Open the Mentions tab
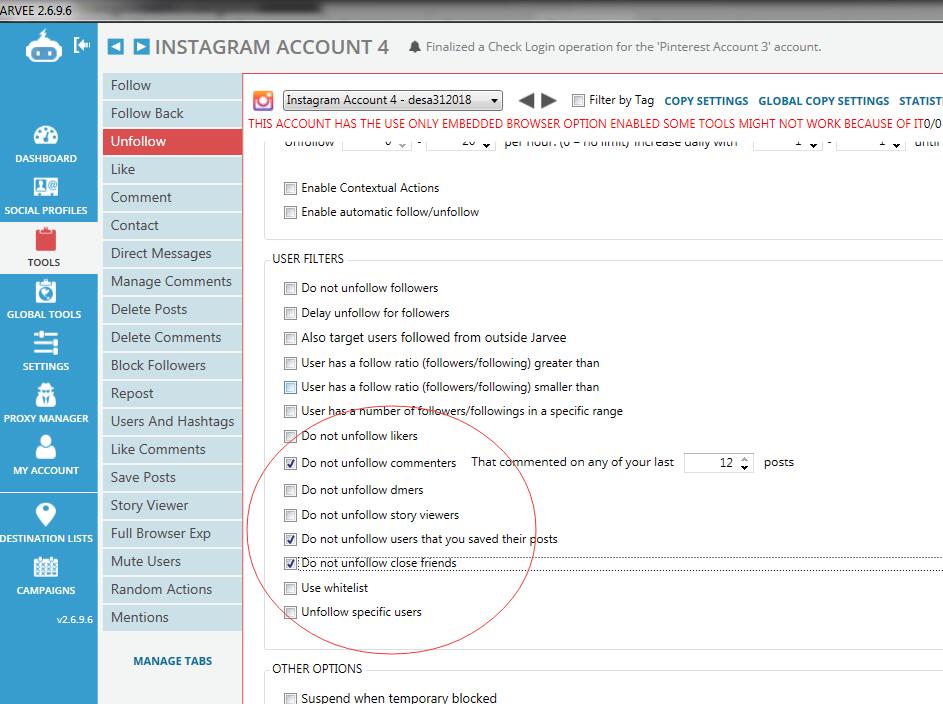 click(172, 617)
